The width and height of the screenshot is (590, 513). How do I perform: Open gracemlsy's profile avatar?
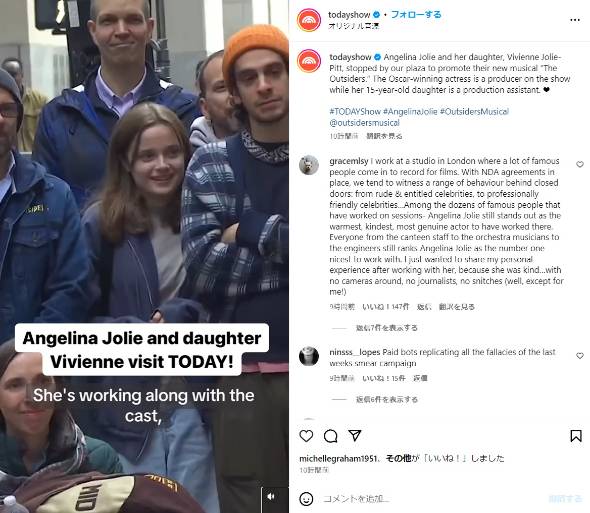coord(309,165)
